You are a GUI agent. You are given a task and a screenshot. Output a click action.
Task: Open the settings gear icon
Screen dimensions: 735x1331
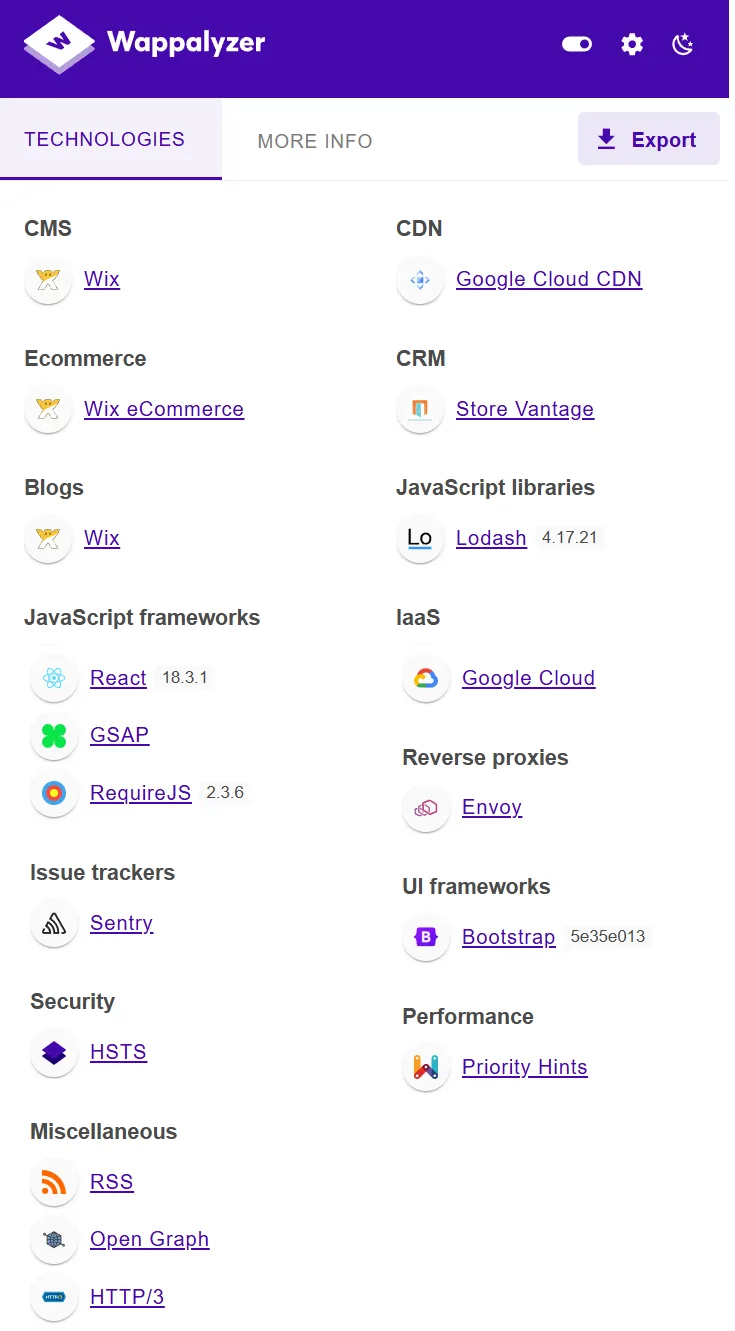(632, 44)
